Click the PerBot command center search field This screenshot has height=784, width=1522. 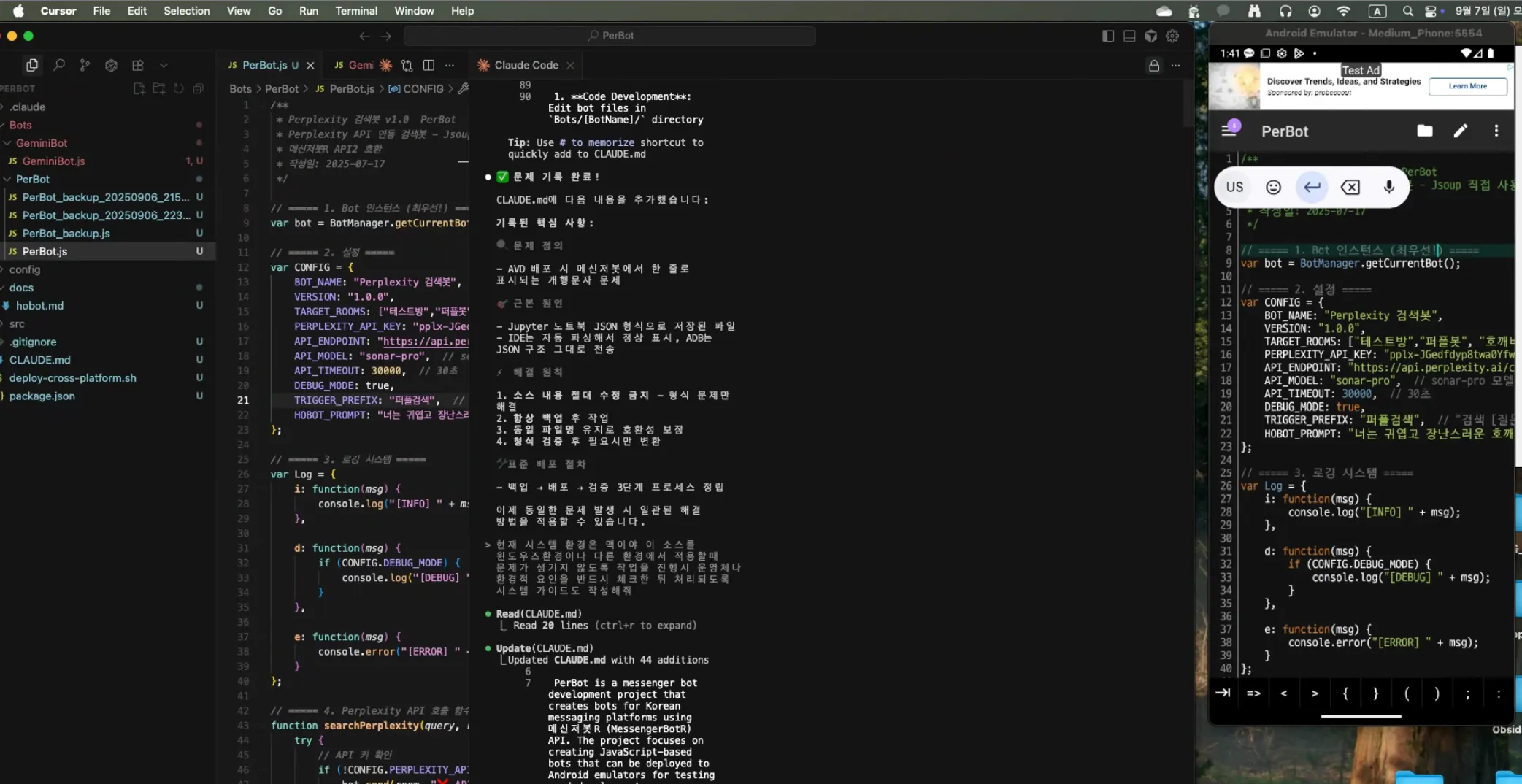click(610, 36)
